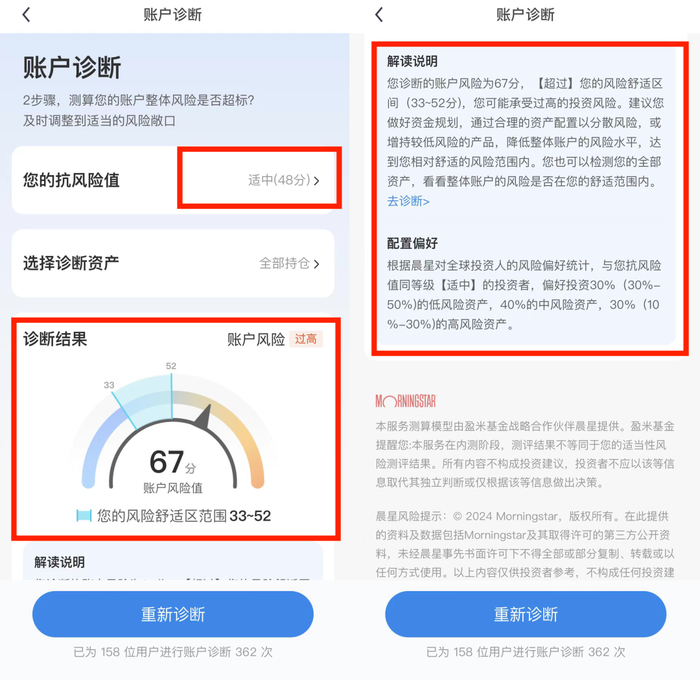Click the Morningstar logo

[x=405, y=401]
